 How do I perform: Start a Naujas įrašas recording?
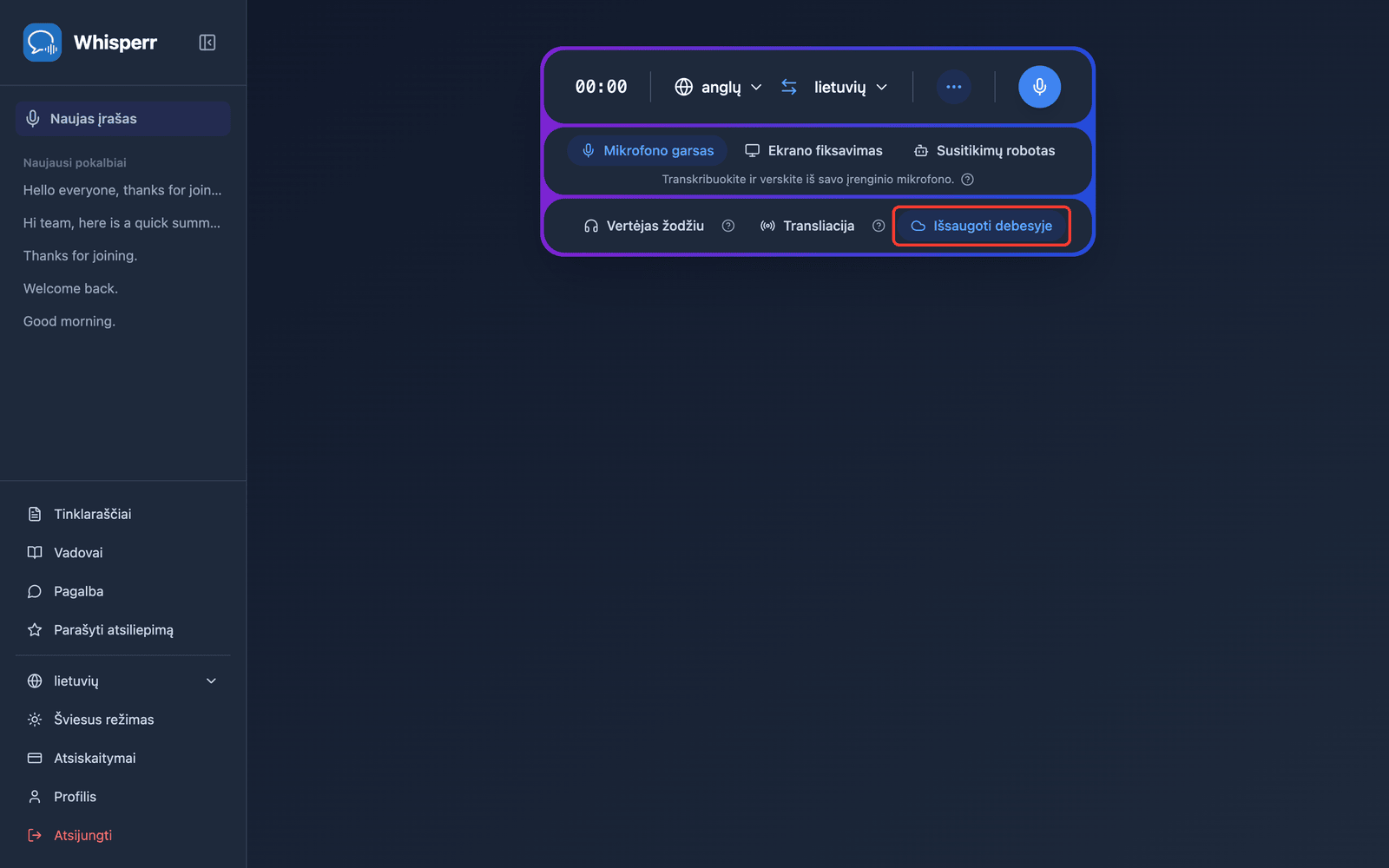(122, 119)
